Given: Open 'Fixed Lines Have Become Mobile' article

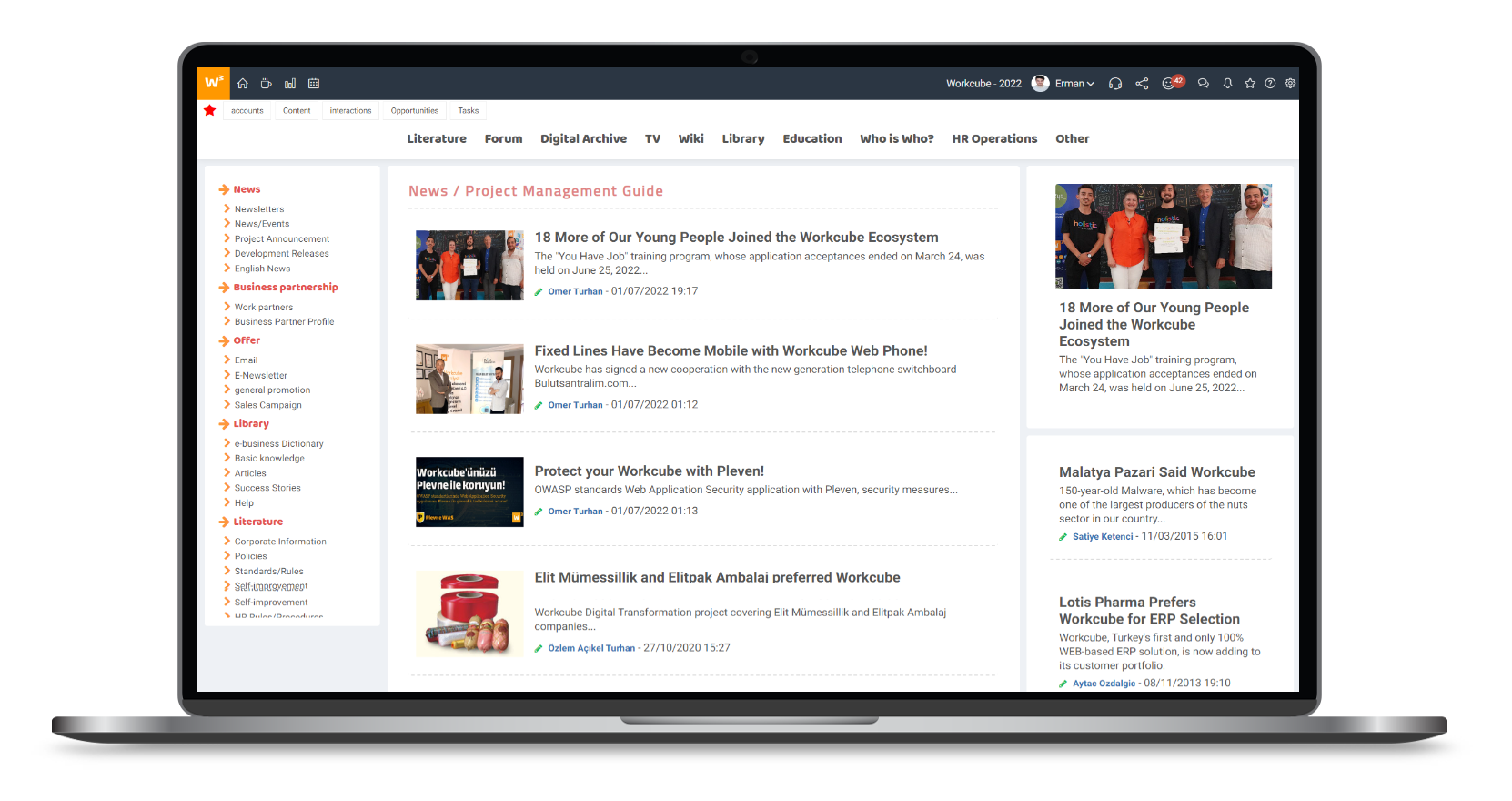Looking at the screenshot, I should pyautogui.click(x=731, y=351).
